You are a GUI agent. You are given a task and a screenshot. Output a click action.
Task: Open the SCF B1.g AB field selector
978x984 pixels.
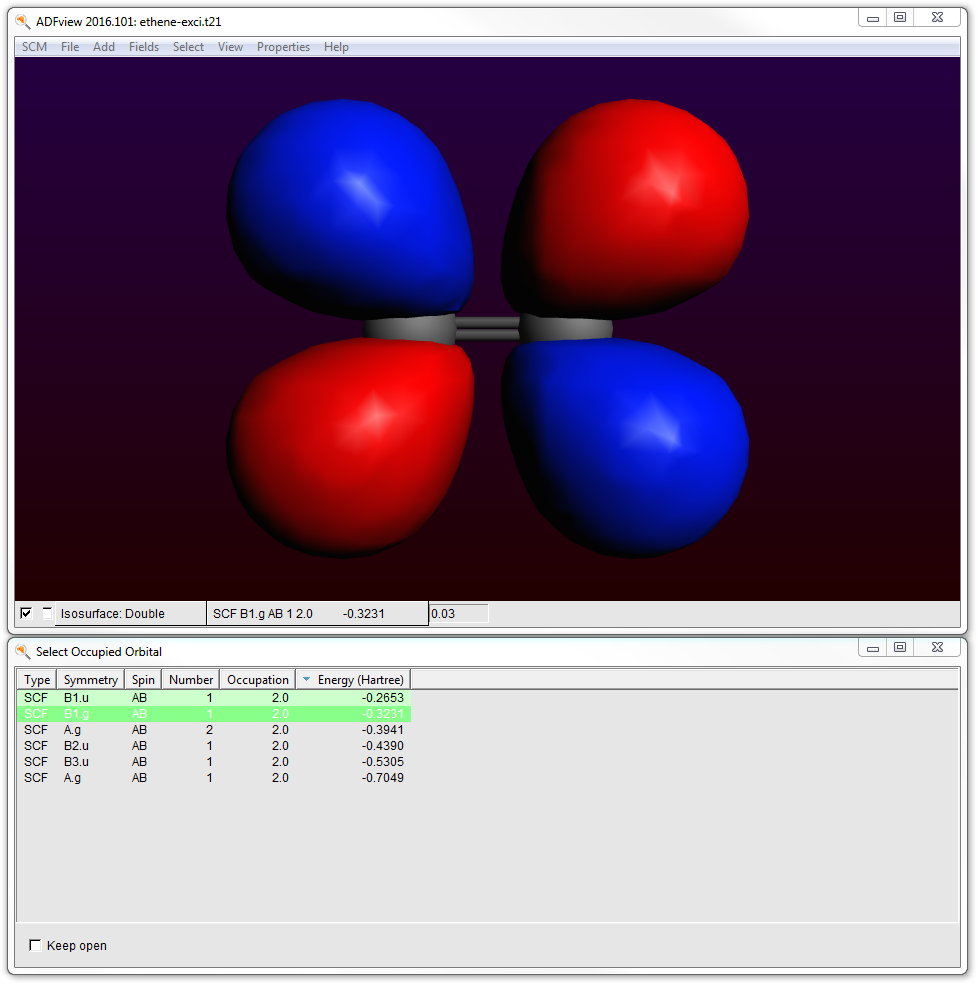point(318,614)
